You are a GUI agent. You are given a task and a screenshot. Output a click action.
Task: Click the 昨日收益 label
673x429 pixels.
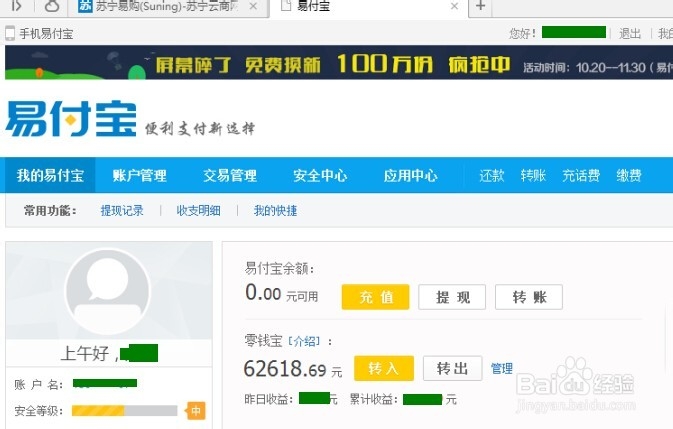(x=268, y=399)
